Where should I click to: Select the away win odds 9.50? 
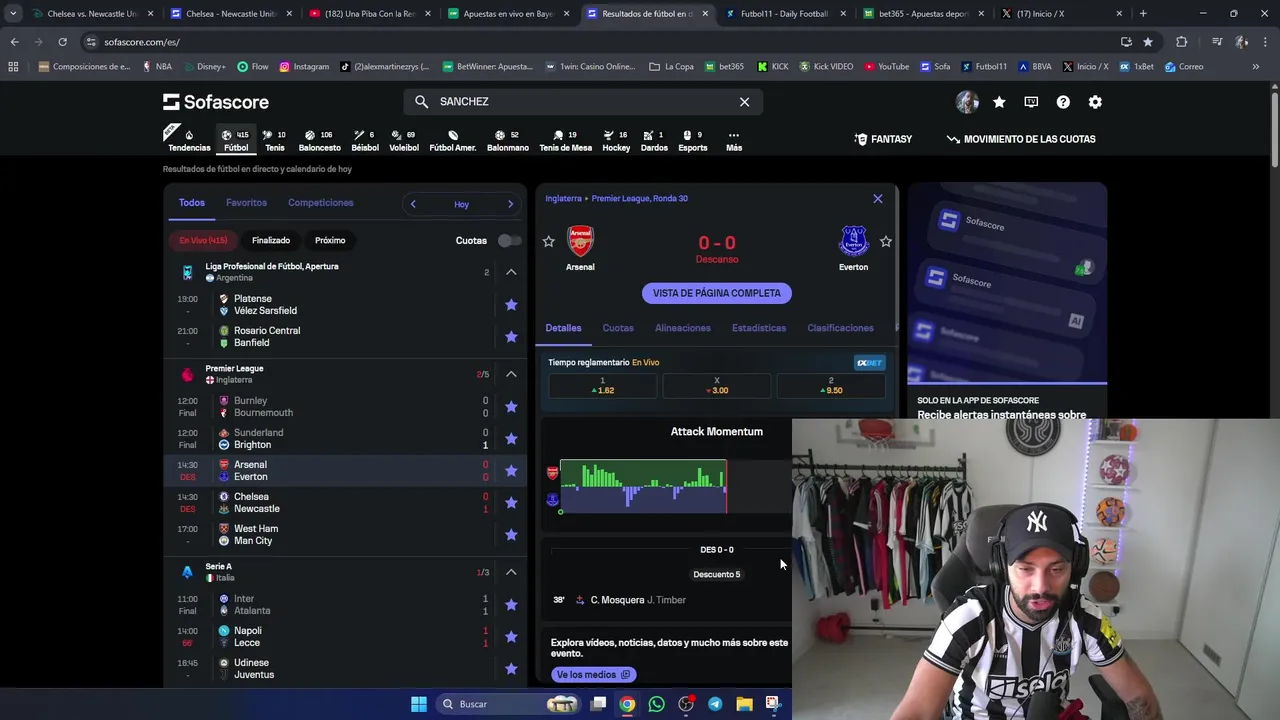[831, 386]
